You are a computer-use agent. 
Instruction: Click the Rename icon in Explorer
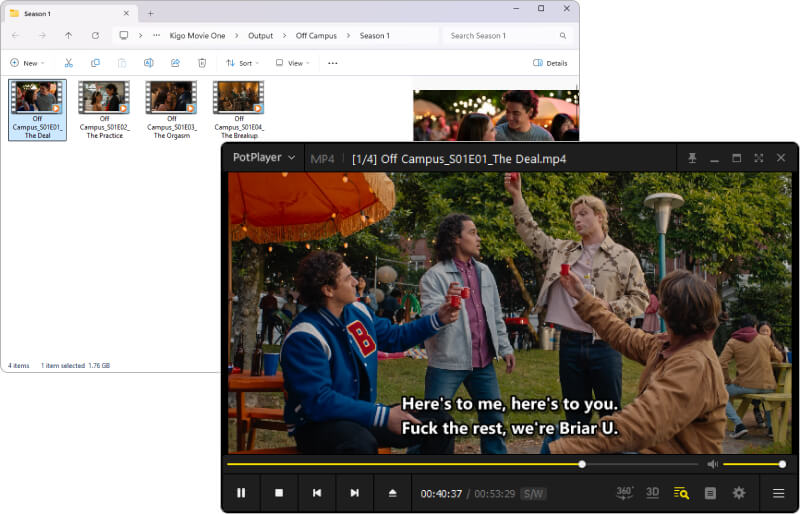148,63
